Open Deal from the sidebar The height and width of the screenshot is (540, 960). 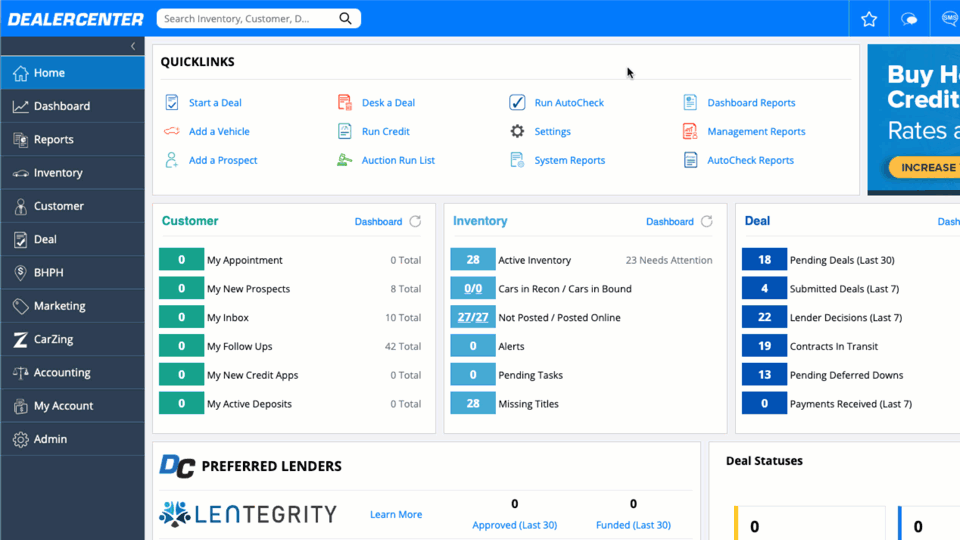73,239
